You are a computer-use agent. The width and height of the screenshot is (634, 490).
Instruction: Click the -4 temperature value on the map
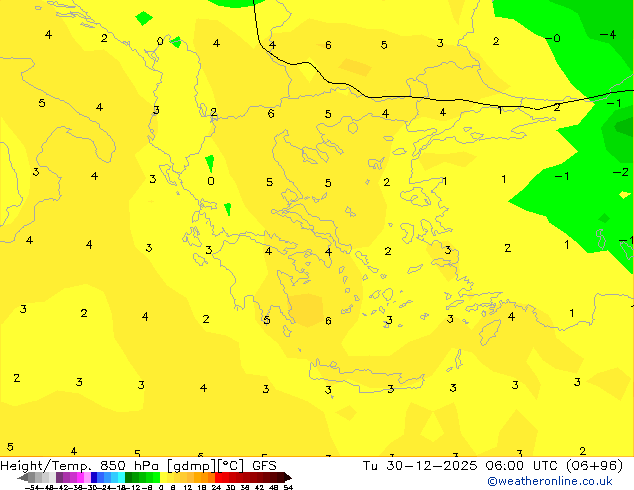click(607, 34)
